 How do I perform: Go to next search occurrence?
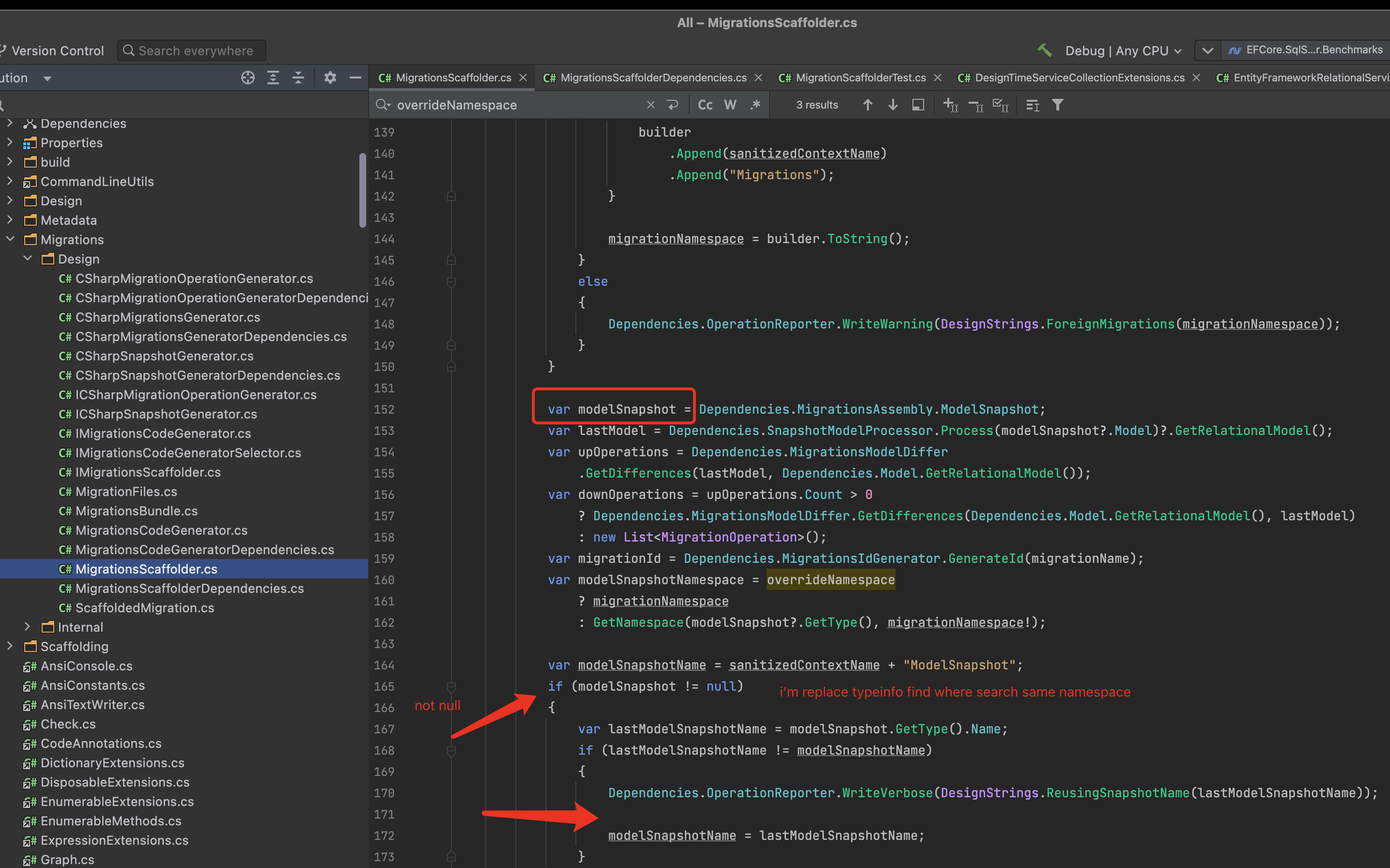[x=893, y=105]
